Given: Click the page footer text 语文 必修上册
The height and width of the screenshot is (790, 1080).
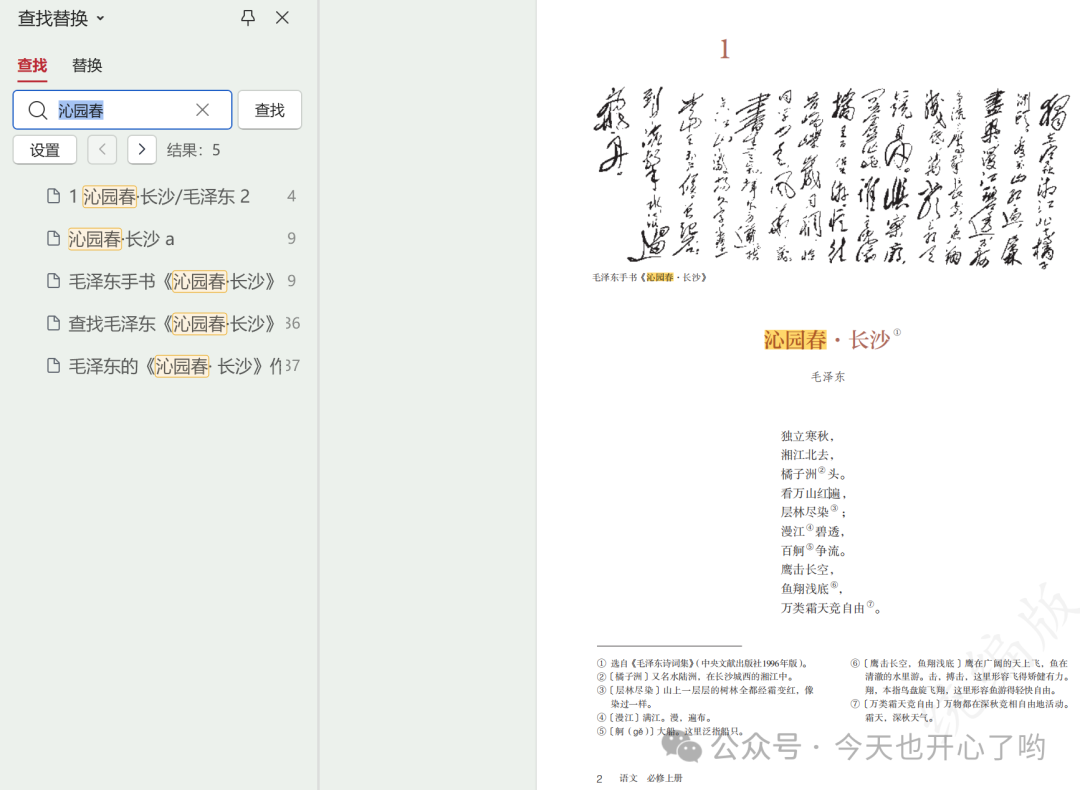Looking at the screenshot, I should (651, 778).
